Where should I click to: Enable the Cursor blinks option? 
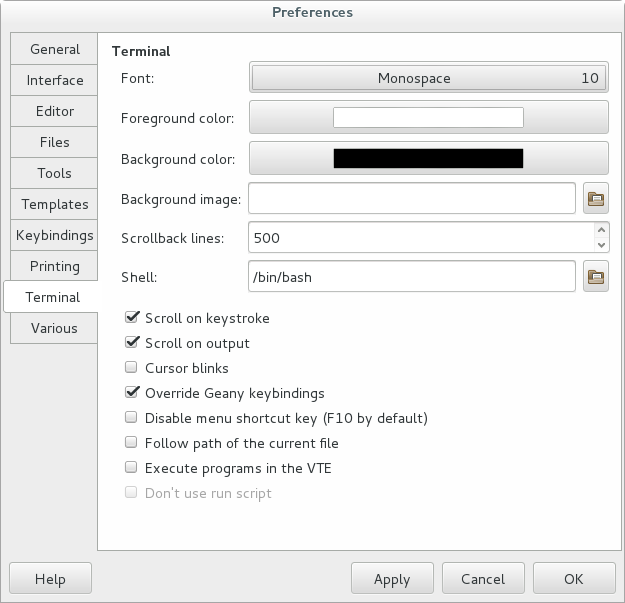click(x=131, y=368)
